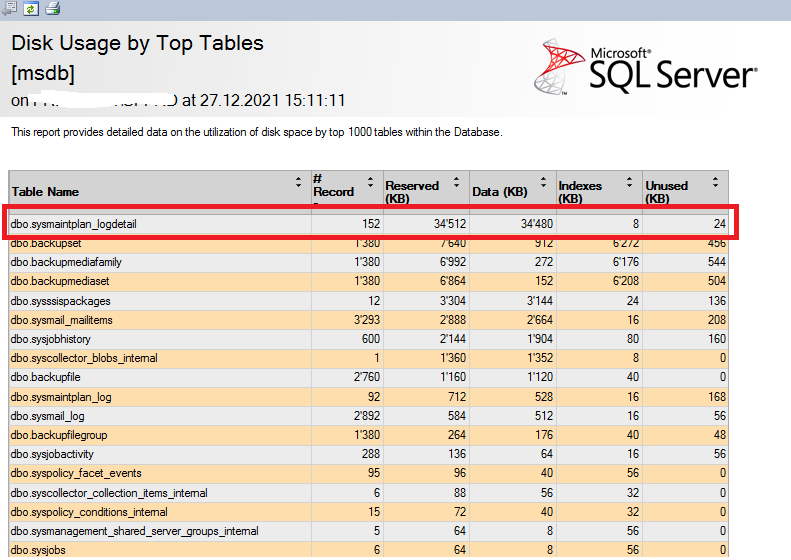The width and height of the screenshot is (791, 560).
Task: Select the dbo.backupfilegroup row name
Action: tap(59, 435)
